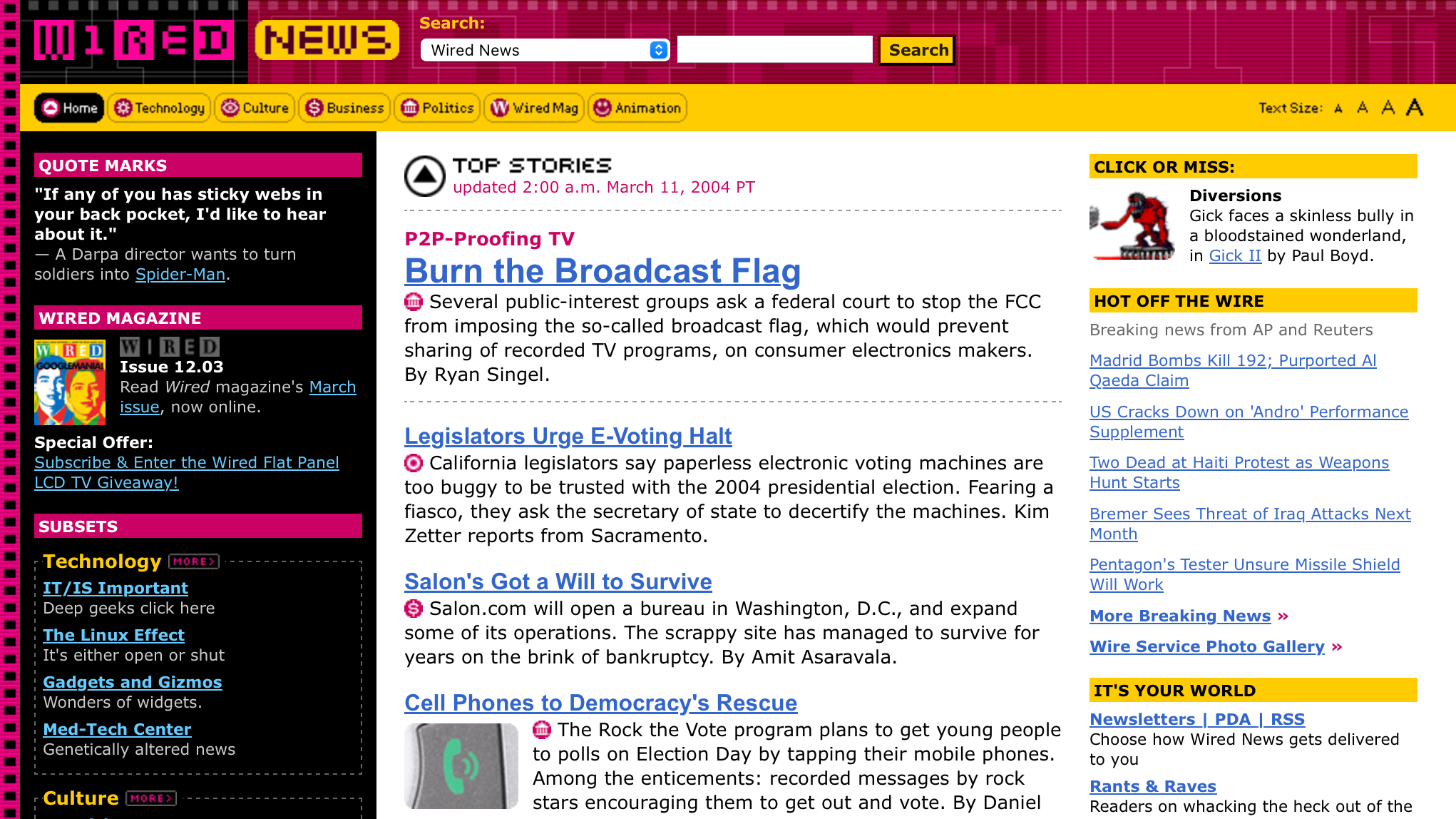Open the Animation tab
Image resolution: width=1456 pixels, height=819 pixels.
[x=637, y=108]
